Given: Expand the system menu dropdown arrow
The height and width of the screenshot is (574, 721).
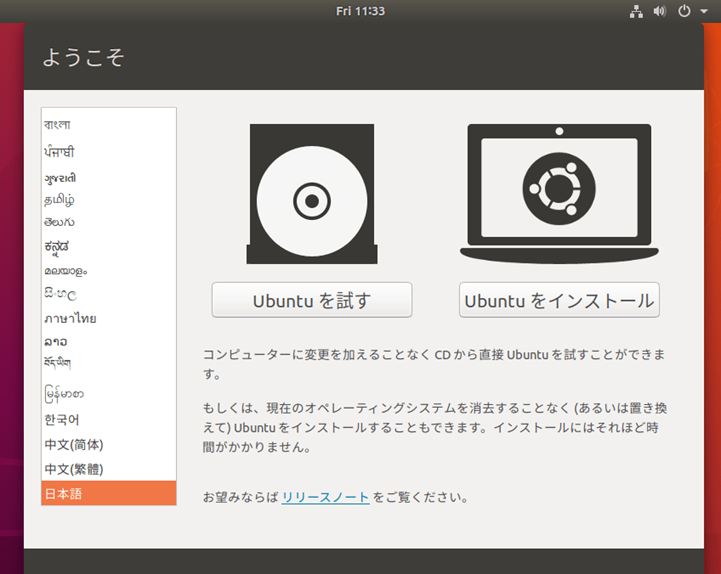Looking at the screenshot, I should (x=704, y=11).
